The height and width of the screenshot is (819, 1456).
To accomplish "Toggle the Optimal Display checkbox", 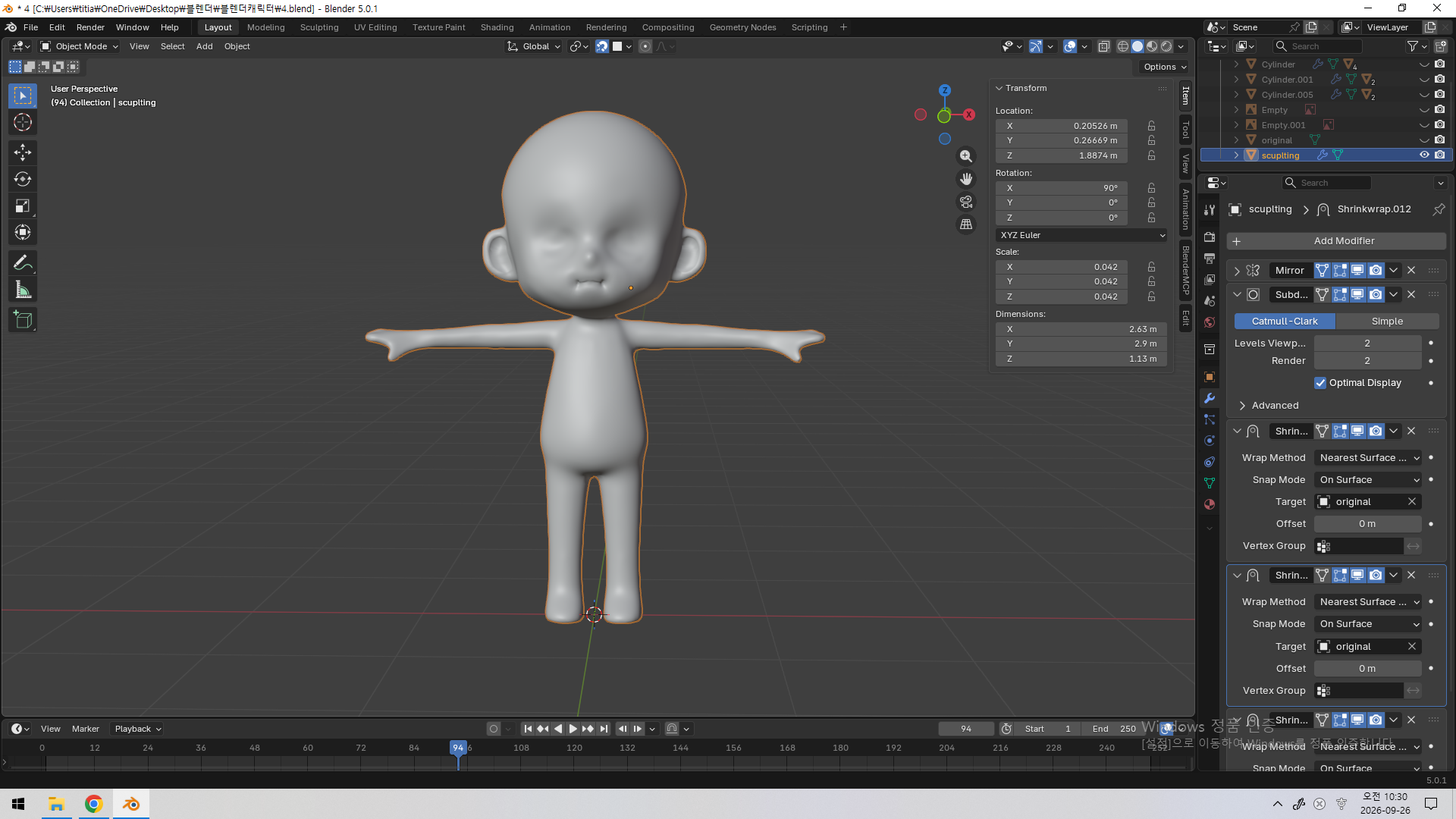I will tap(1320, 383).
